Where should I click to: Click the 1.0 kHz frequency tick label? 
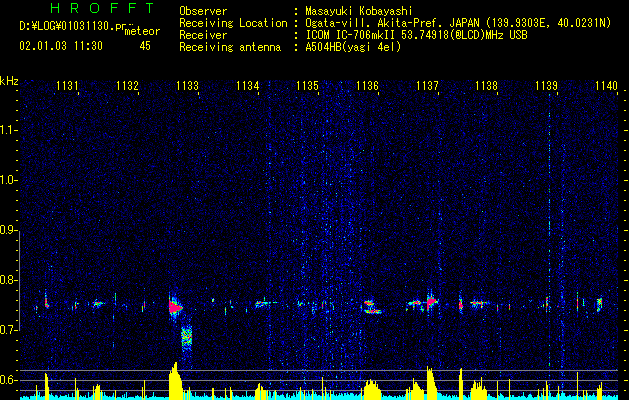pos(8,180)
